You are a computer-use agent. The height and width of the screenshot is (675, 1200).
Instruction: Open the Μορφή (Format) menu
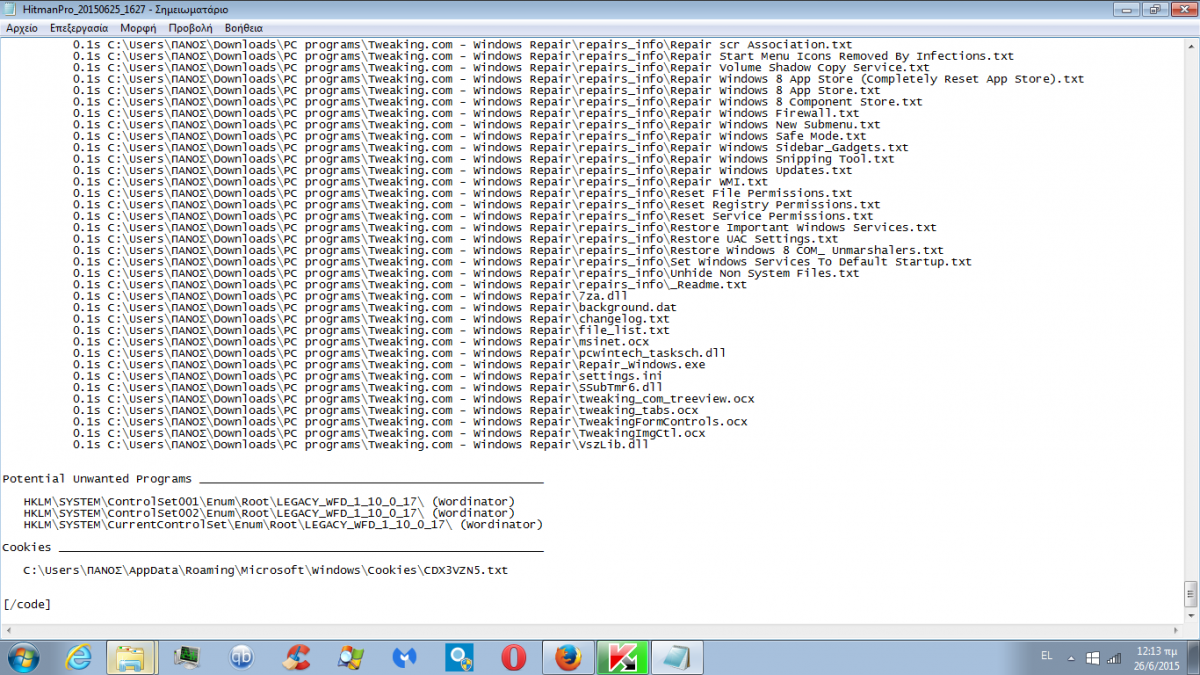[138, 28]
